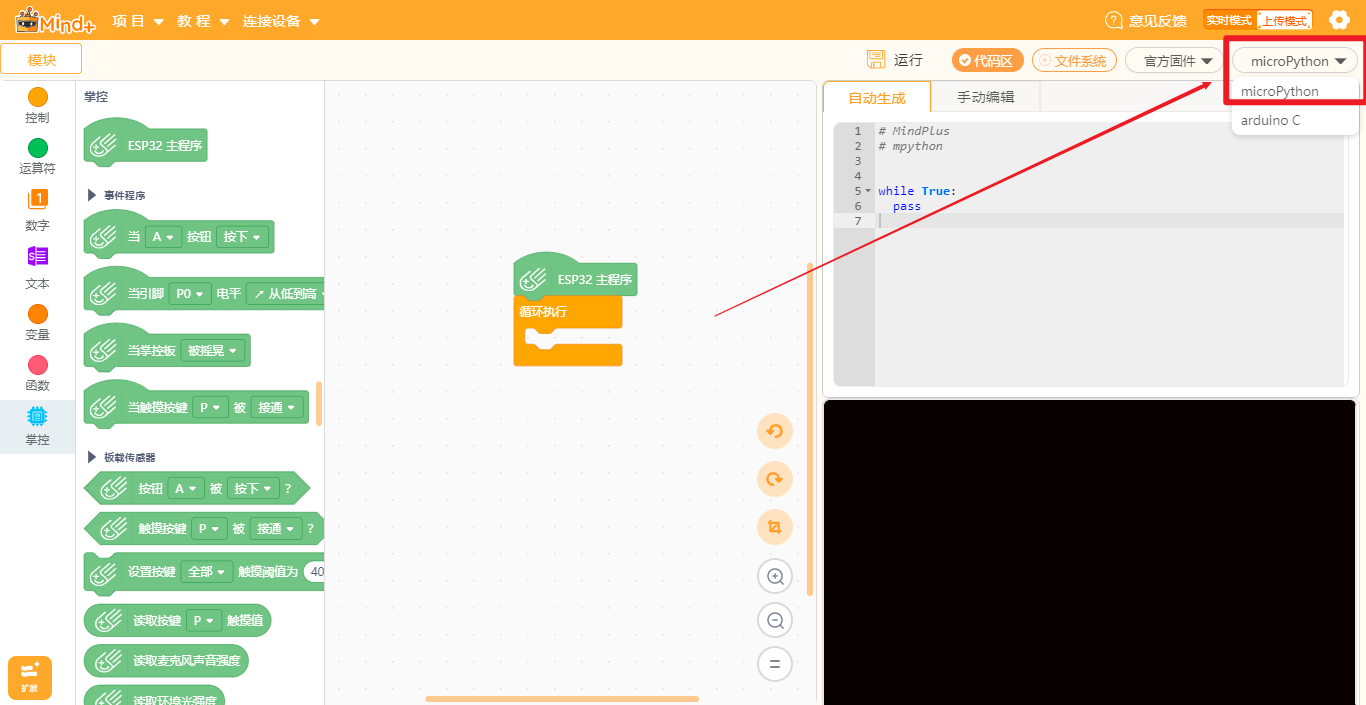Open the A dropdown in 按钮 被 按下? block

pos(185,489)
